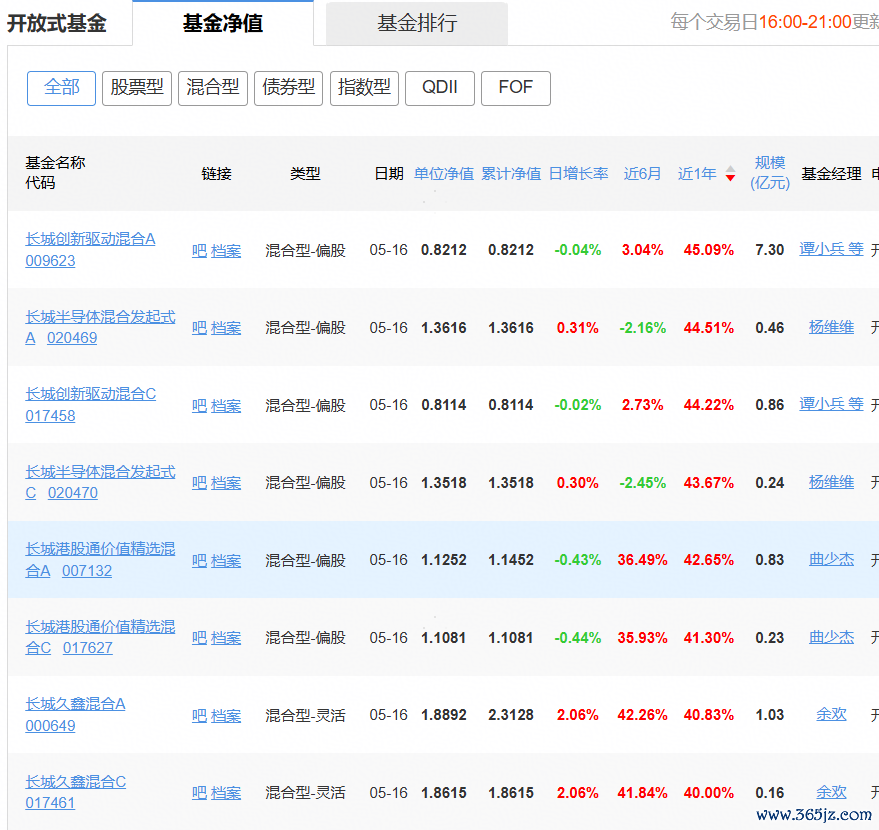Open the 基金排行 tab

coord(417,23)
